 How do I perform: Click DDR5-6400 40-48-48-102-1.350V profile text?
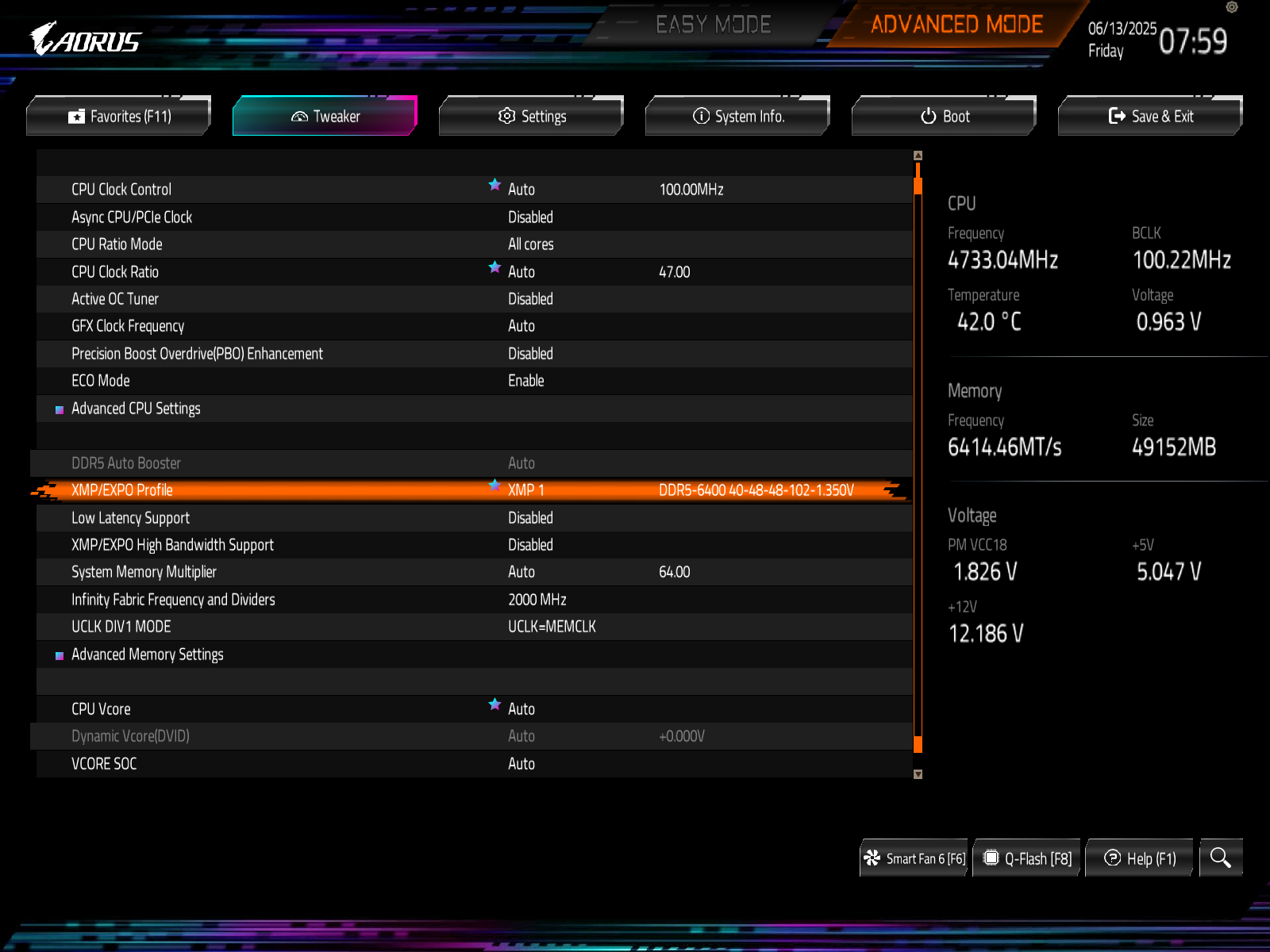click(756, 490)
